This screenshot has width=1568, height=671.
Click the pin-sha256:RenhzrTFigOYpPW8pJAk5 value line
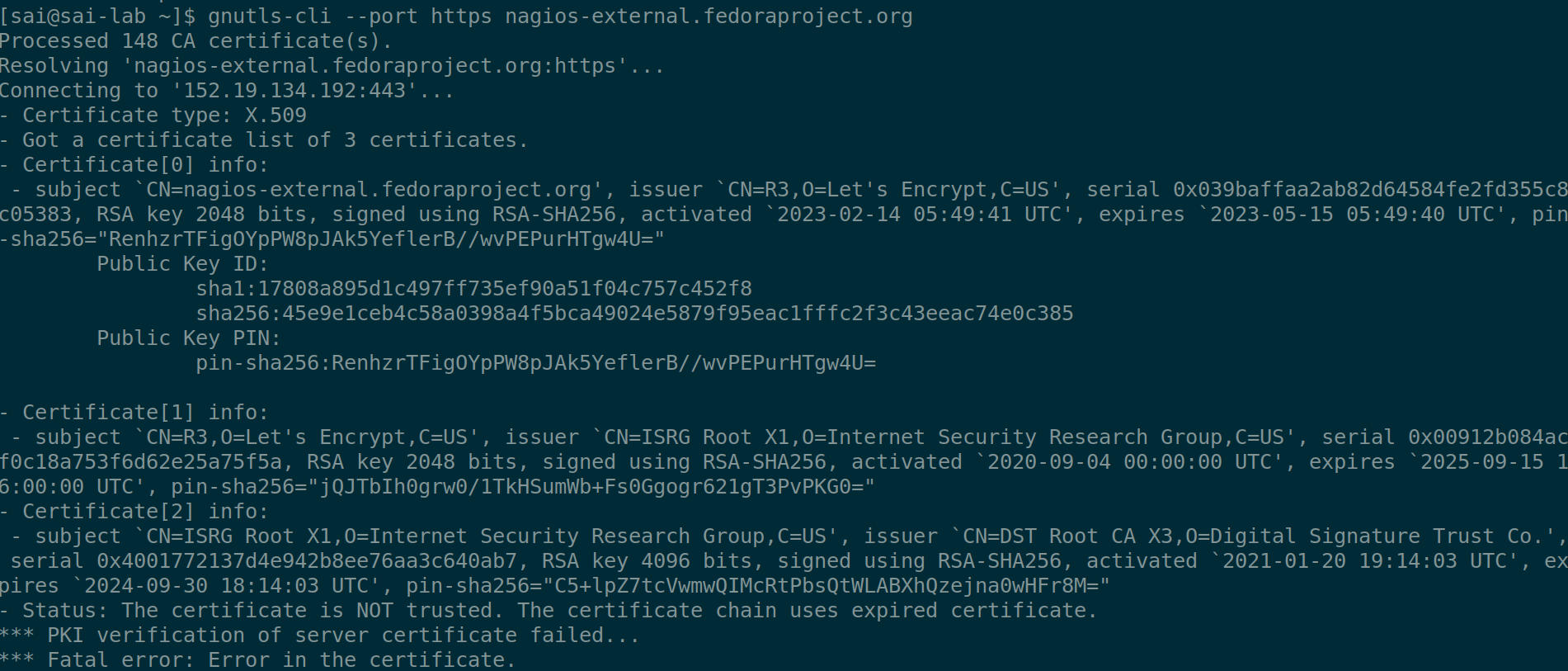pyautogui.click(x=535, y=363)
